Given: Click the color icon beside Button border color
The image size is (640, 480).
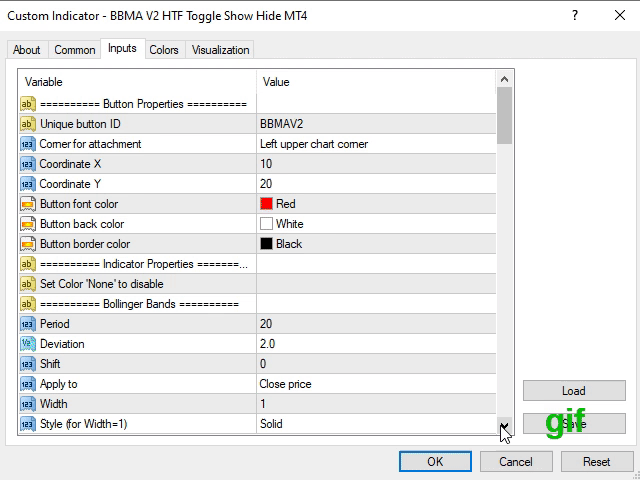Looking at the screenshot, I should [x=27, y=244].
